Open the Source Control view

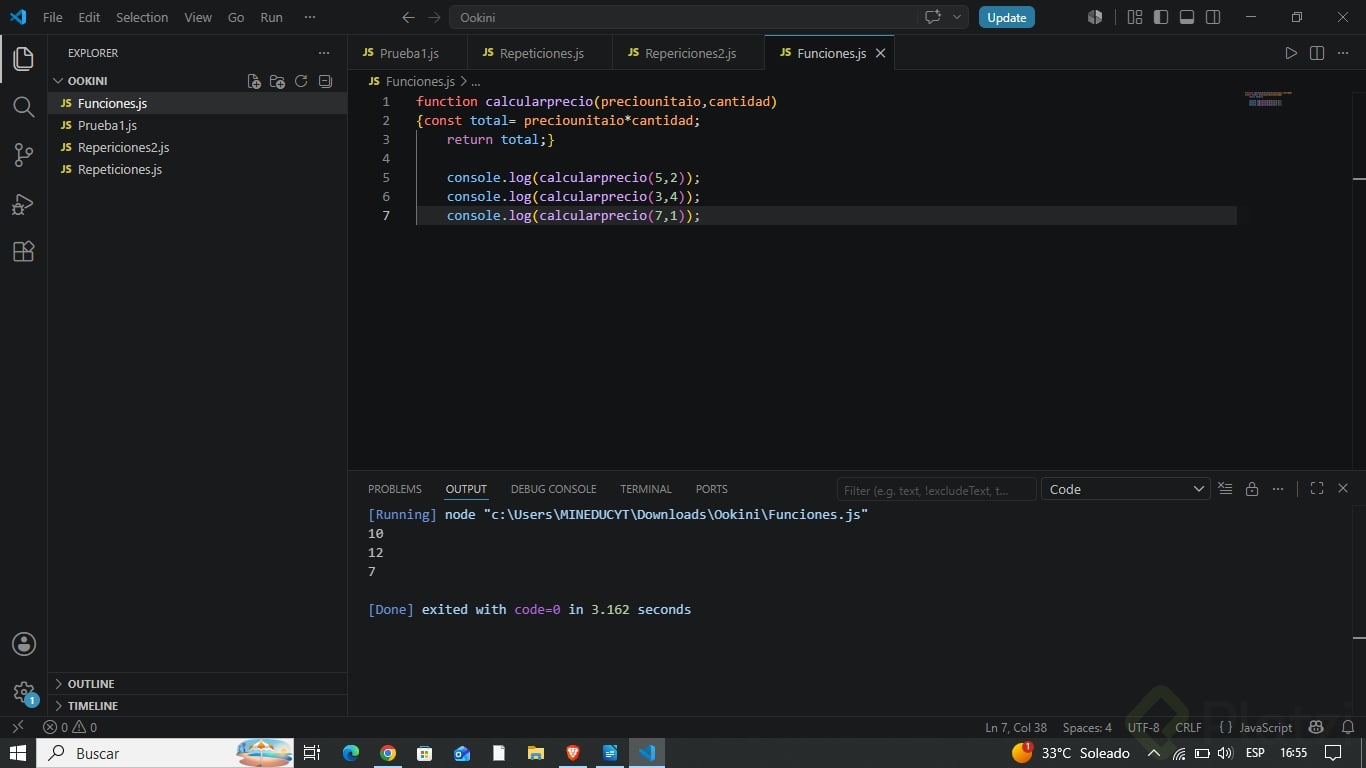click(x=23, y=155)
